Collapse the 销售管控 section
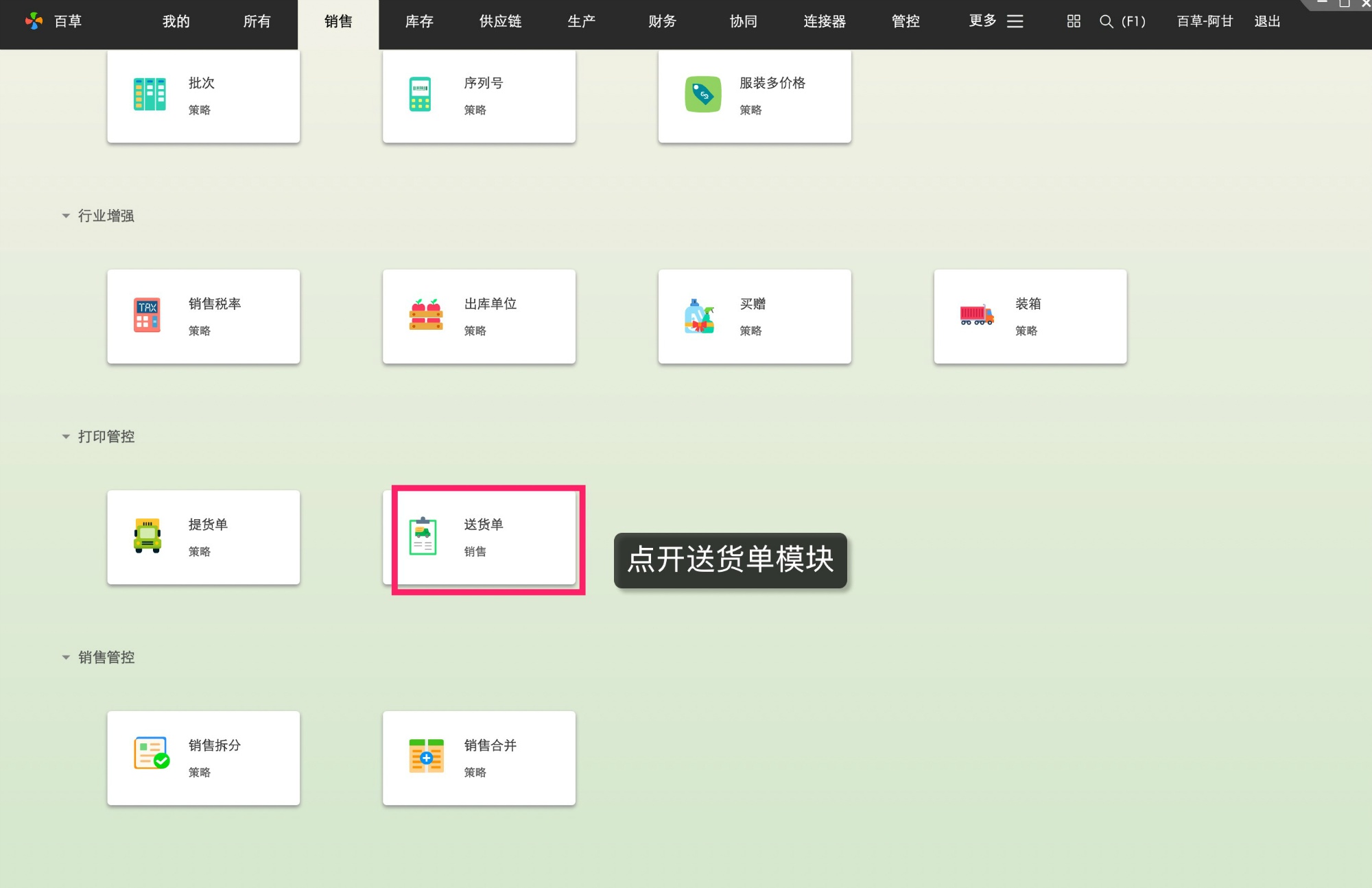1372x888 pixels. (65, 657)
